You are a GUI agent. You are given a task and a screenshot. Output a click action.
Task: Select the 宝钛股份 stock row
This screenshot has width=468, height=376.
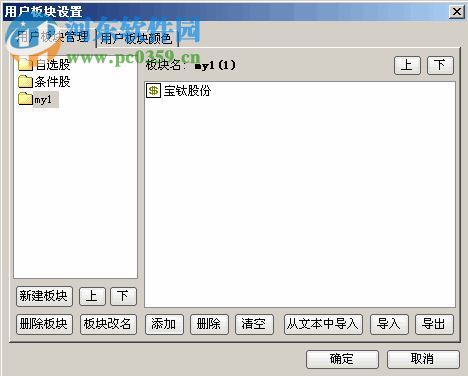click(179, 90)
